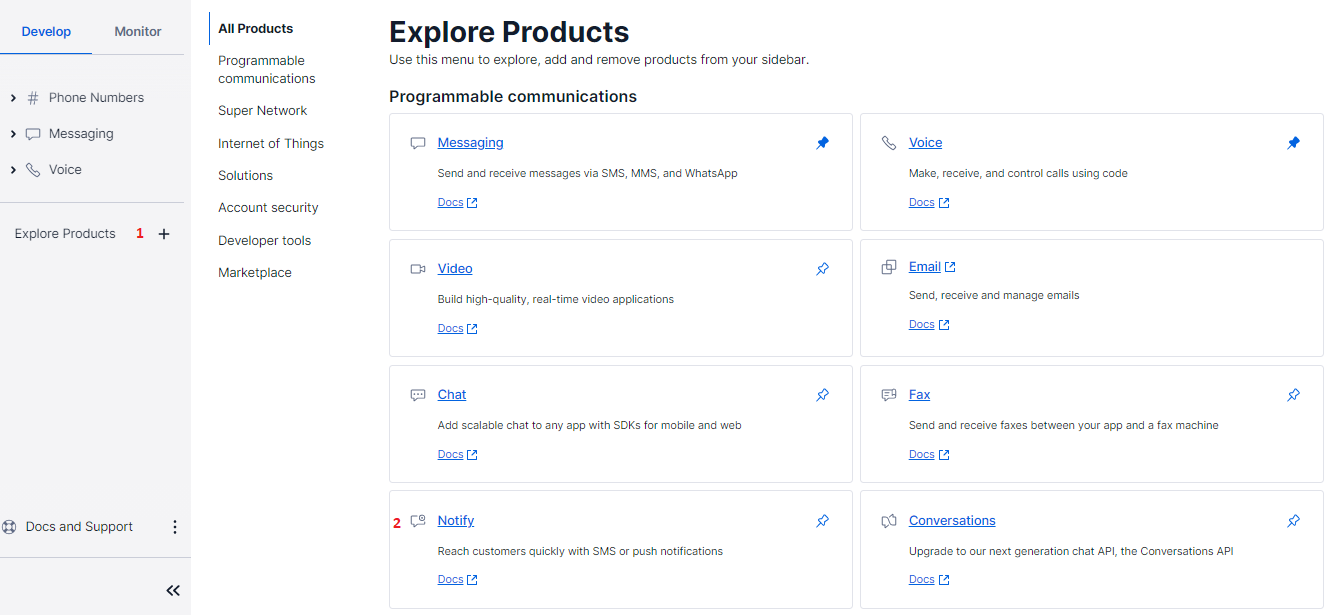Open the Notify product link

pyautogui.click(x=456, y=521)
